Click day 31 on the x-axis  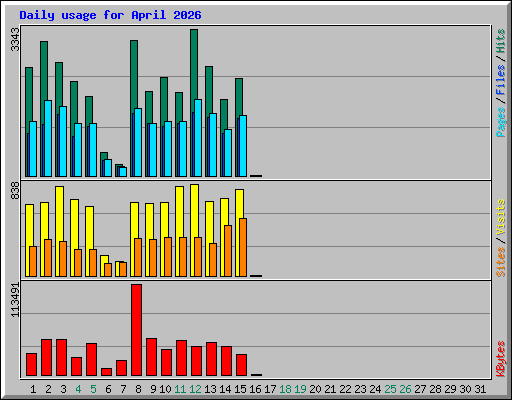click(x=480, y=389)
